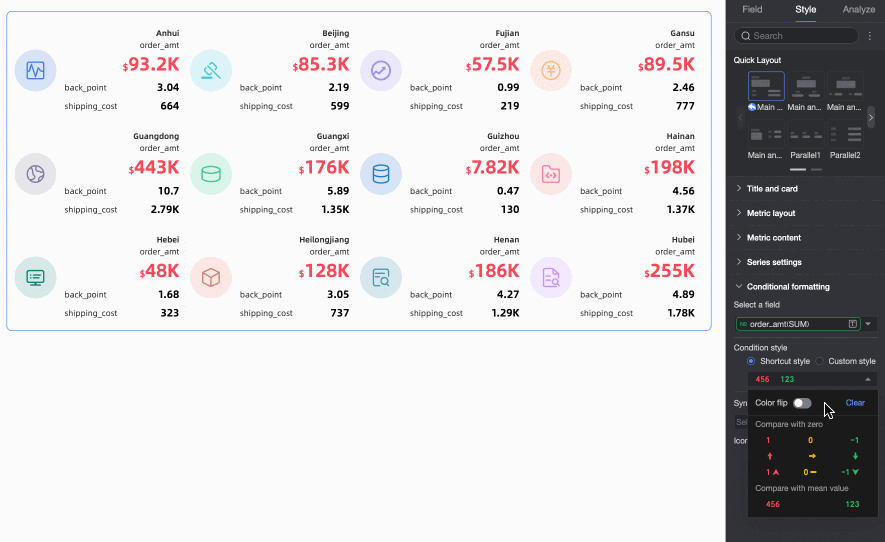Image resolution: width=885 pixels, height=542 pixels.
Task: Close the 456 123 shortcut style dropdown
Action: pyautogui.click(x=868, y=379)
